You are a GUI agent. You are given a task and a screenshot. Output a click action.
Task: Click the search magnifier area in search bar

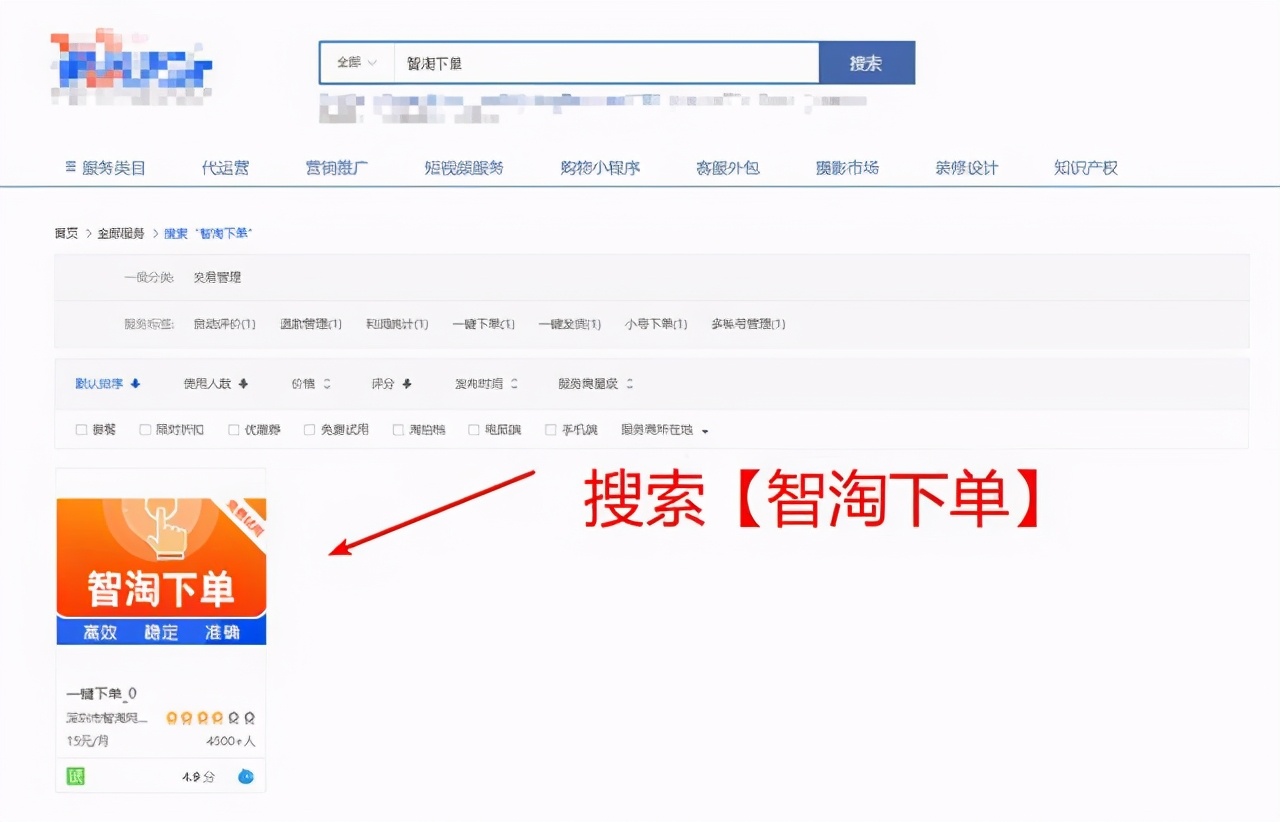click(x=866, y=62)
